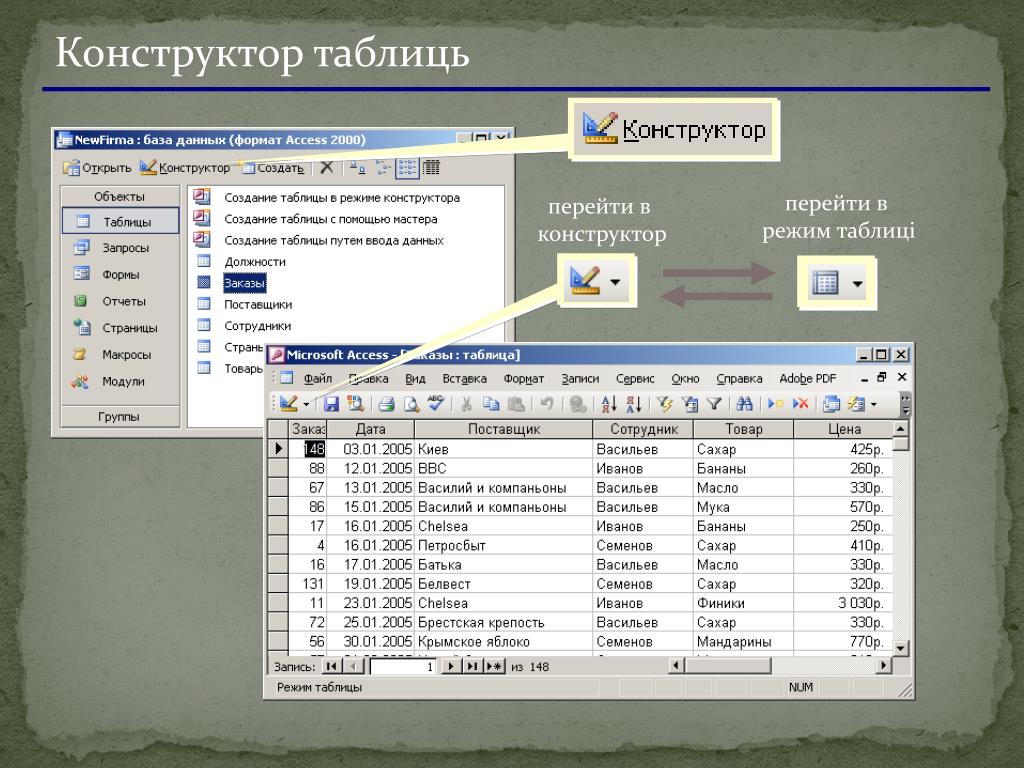Click the Группы bar in objects panel
The width and height of the screenshot is (1024, 768).
120,417
